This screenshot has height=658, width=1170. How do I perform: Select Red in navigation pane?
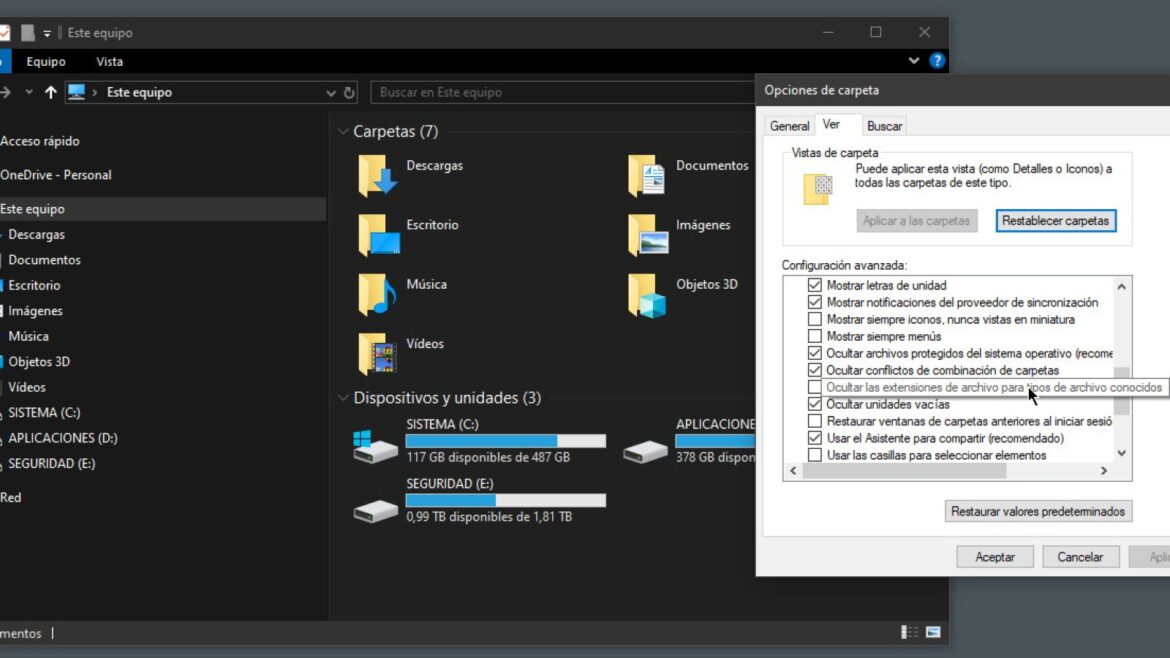click(10, 498)
